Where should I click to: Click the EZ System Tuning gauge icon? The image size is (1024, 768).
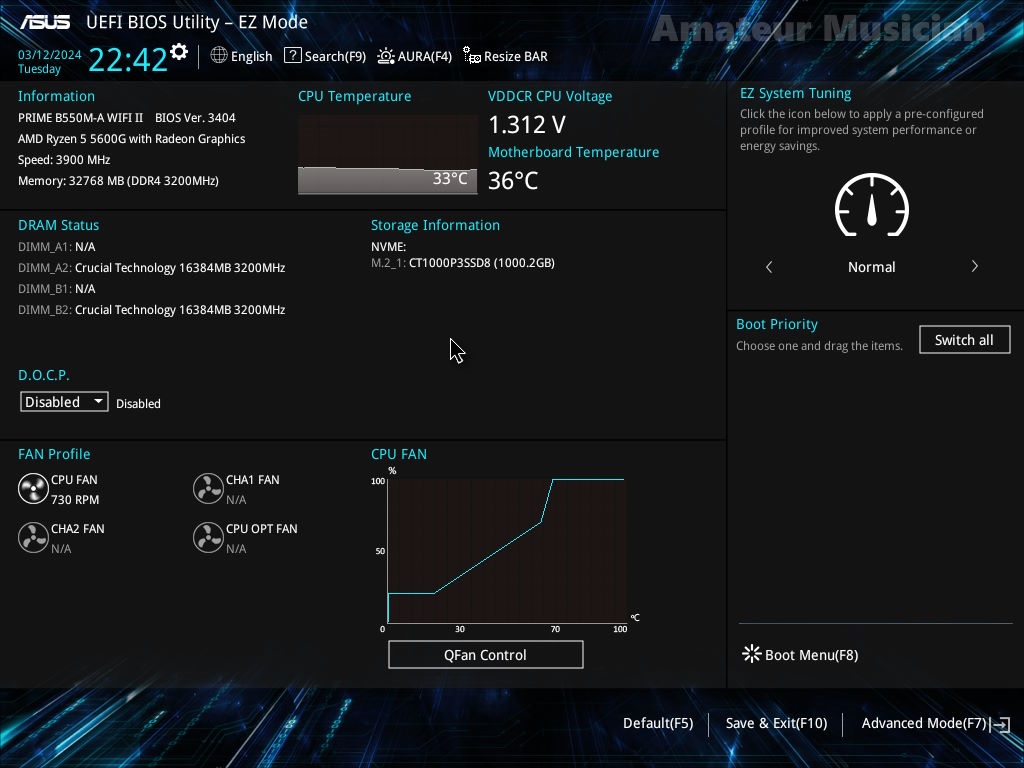[x=871, y=205]
